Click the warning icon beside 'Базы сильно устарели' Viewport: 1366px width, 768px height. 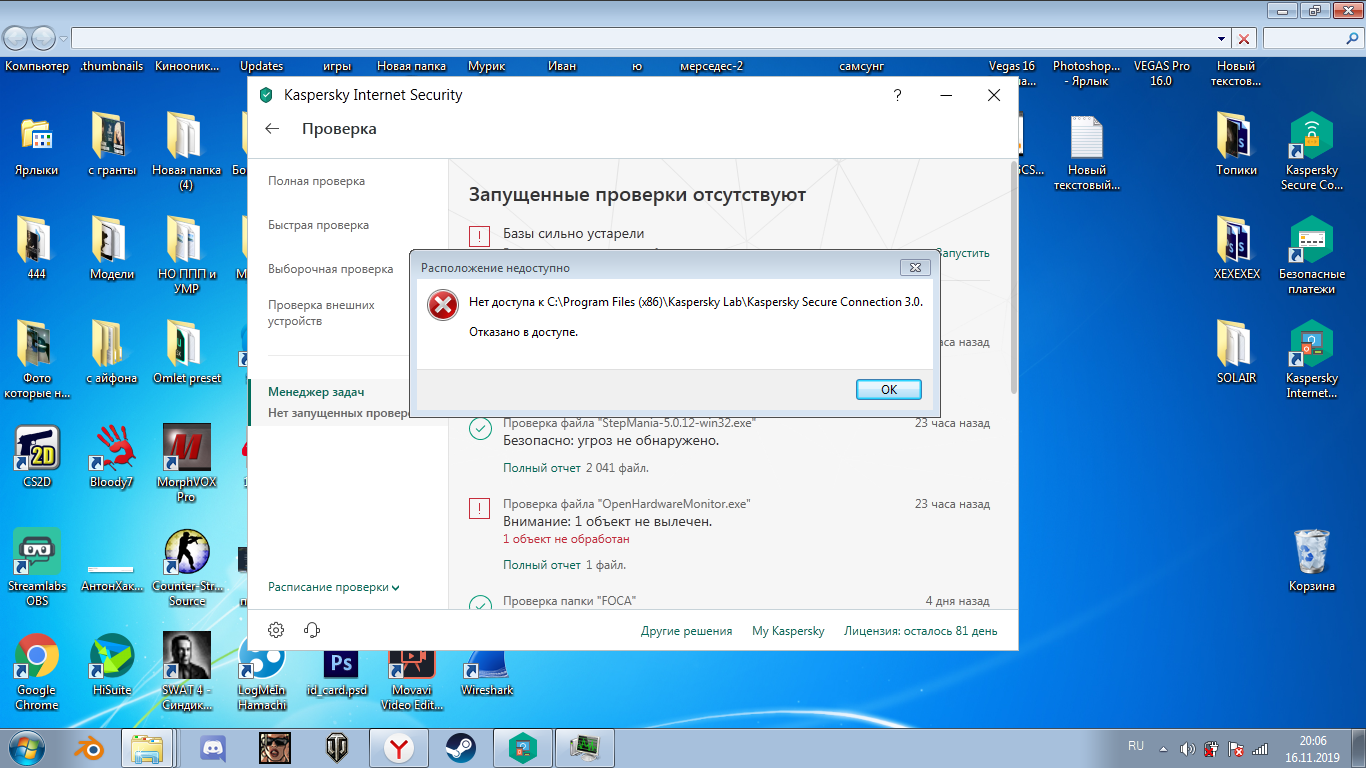coord(480,236)
